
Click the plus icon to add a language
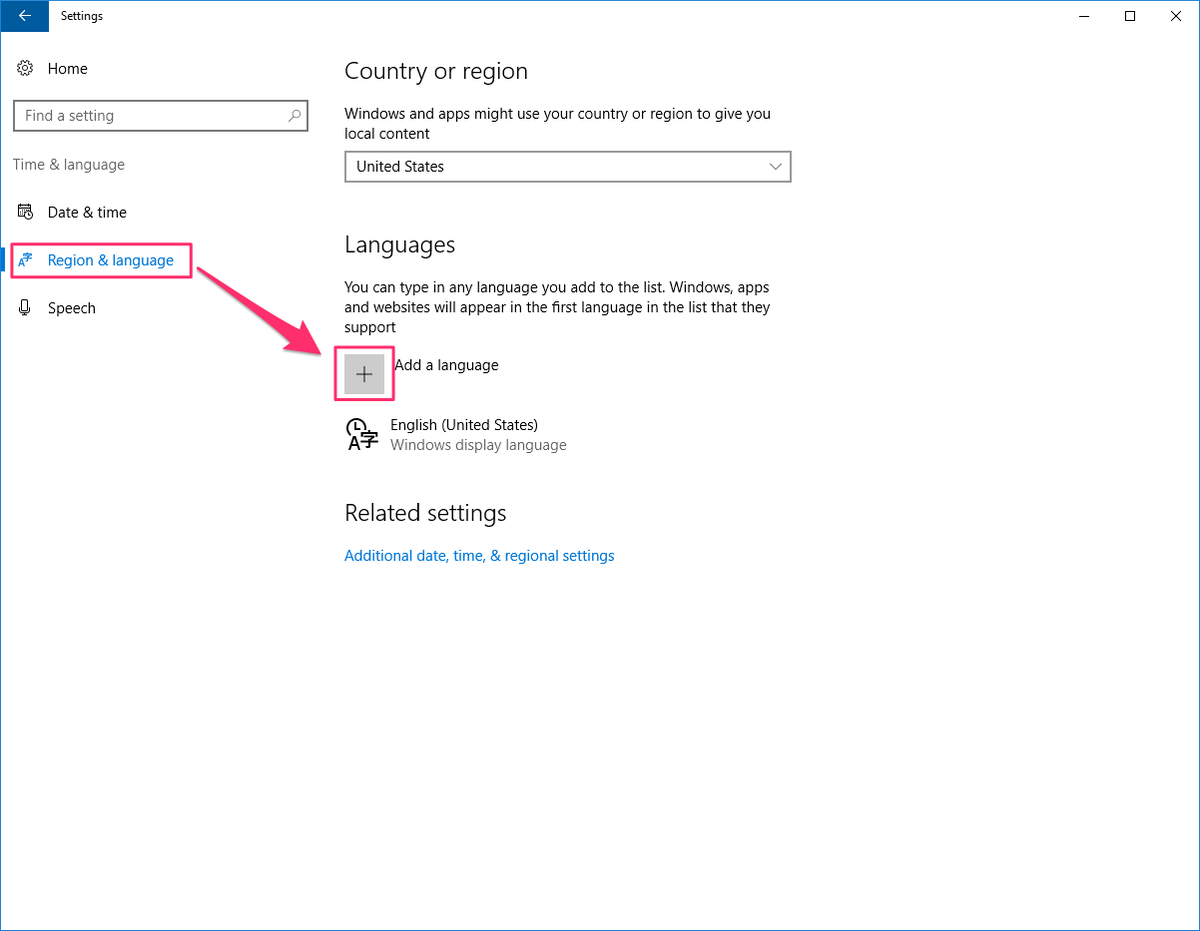point(364,373)
